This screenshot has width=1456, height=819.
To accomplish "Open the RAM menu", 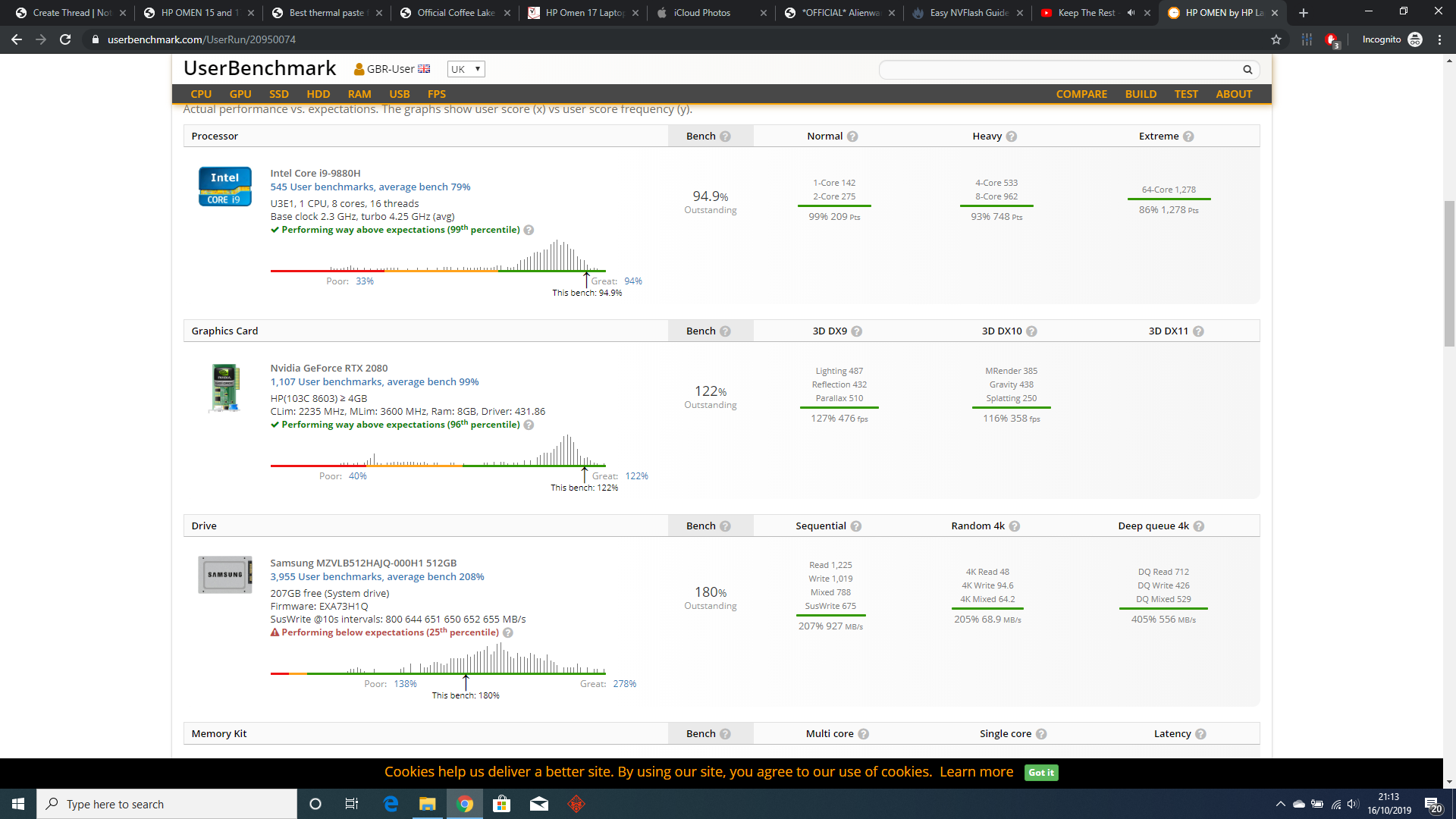I will (x=359, y=94).
